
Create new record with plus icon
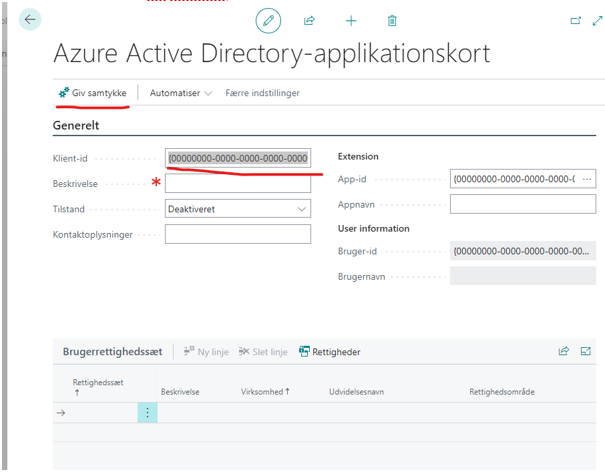(x=351, y=20)
